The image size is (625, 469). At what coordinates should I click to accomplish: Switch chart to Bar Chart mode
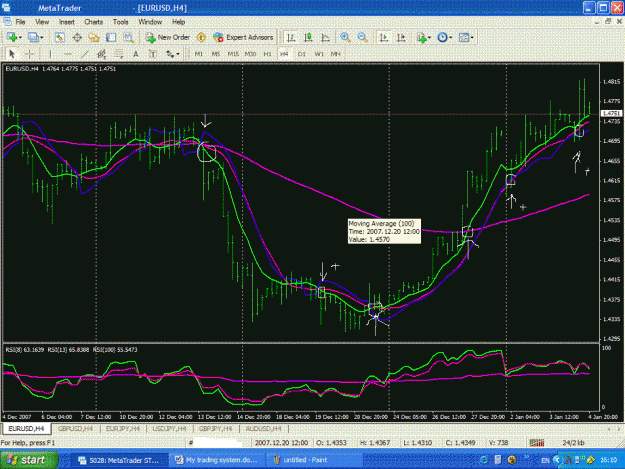click(291, 37)
